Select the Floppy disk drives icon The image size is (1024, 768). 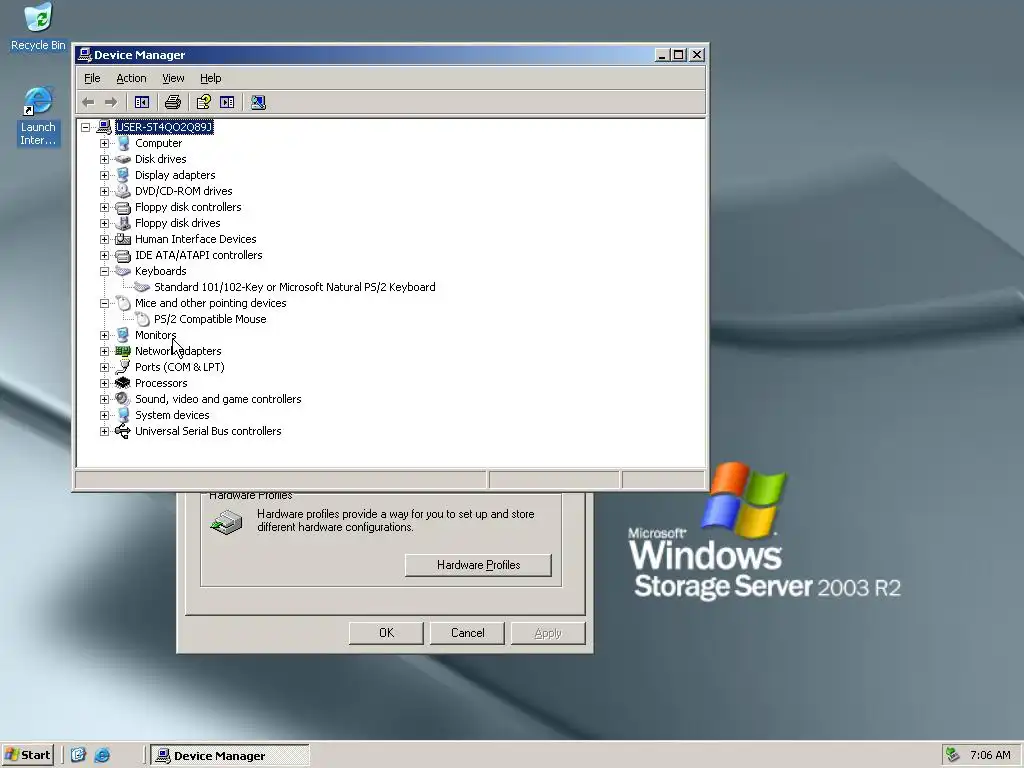pyautogui.click(x=123, y=223)
